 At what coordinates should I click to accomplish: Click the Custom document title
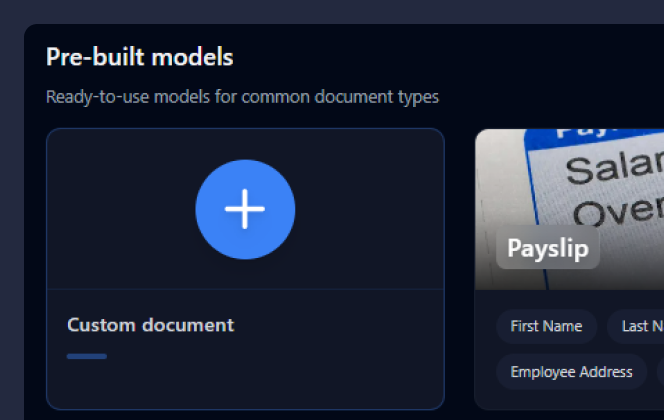(150, 325)
